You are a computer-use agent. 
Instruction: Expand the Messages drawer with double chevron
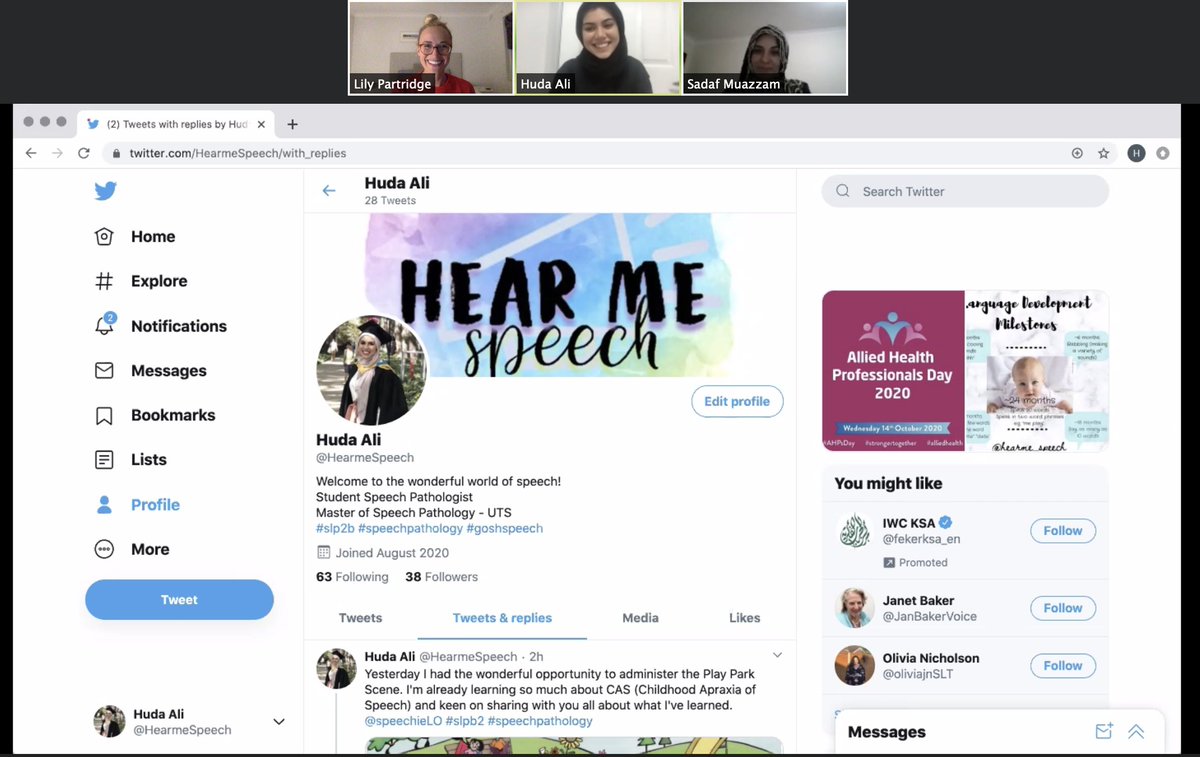pos(1136,732)
